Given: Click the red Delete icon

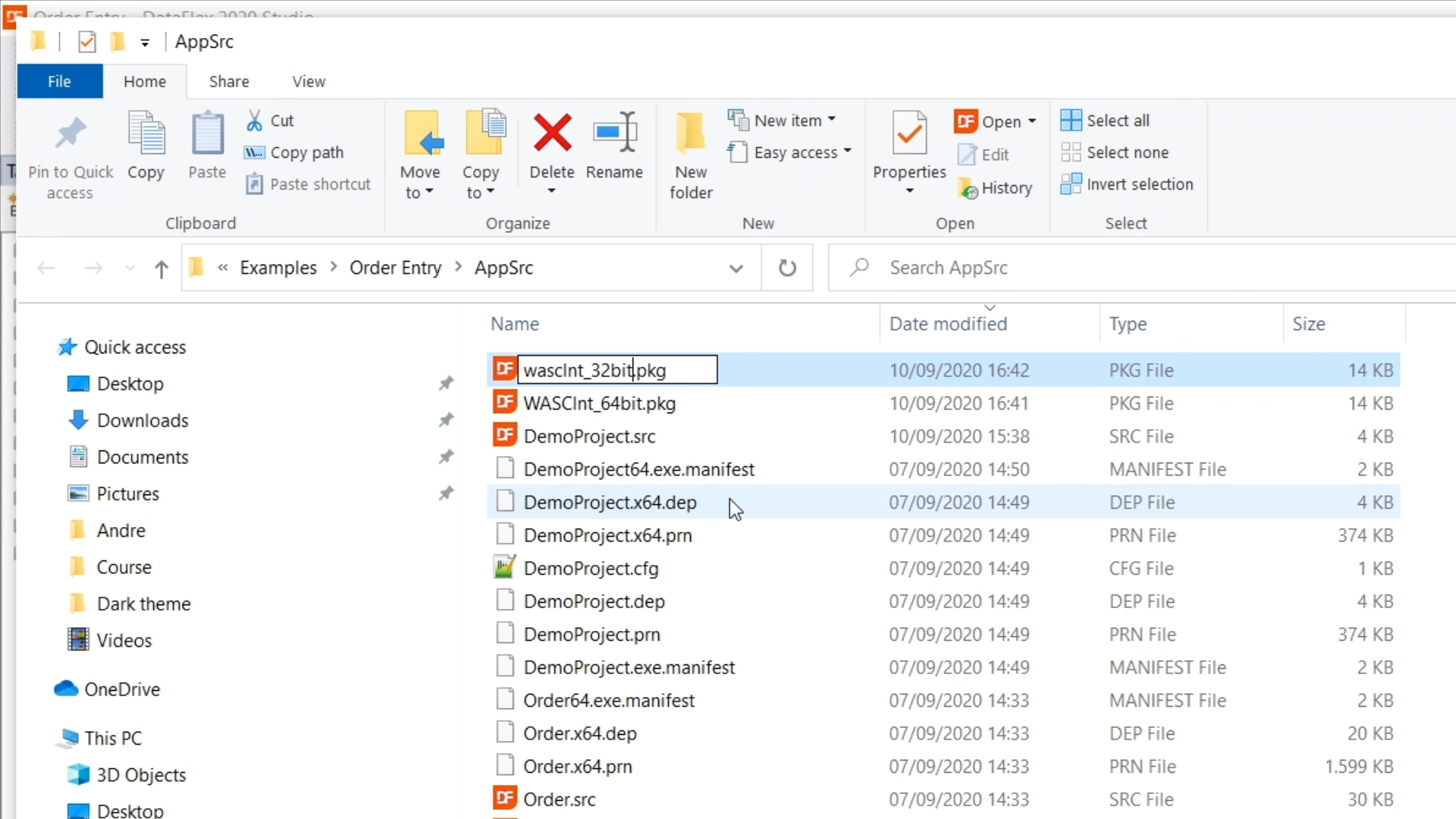Looking at the screenshot, I should pyautogui.click(x=551, y=133).
